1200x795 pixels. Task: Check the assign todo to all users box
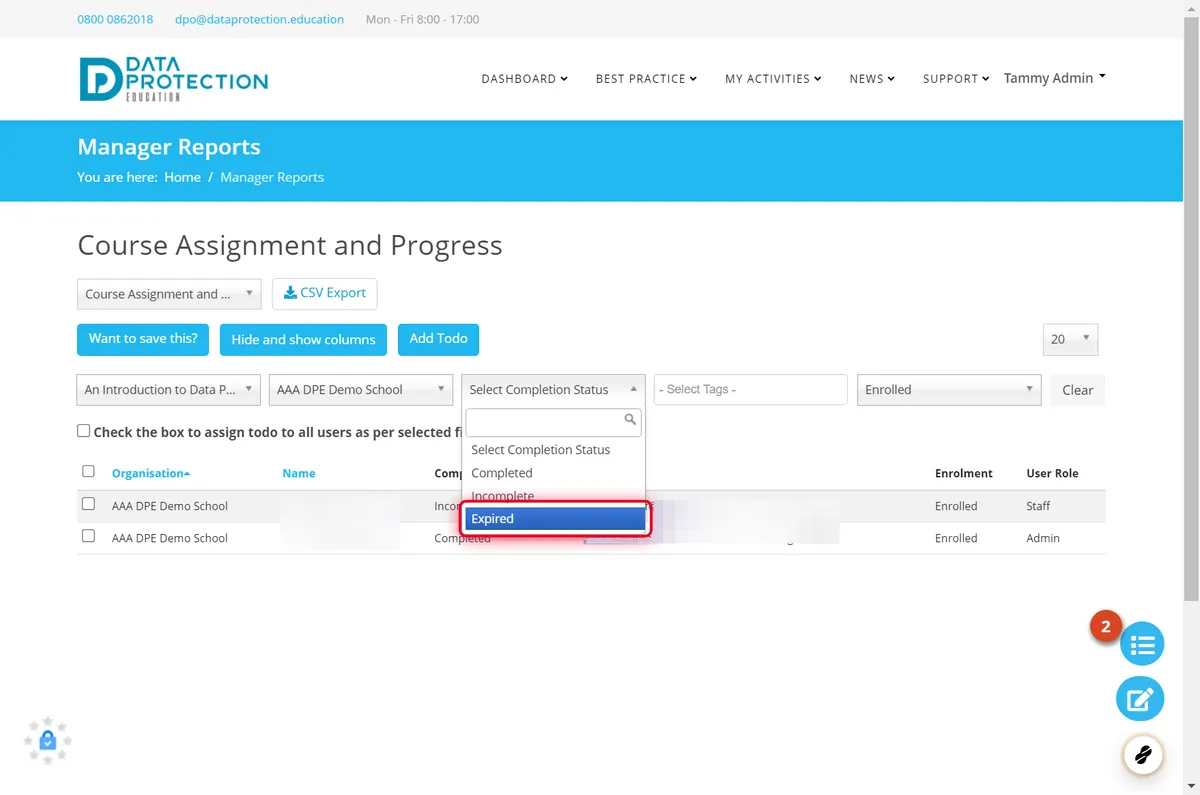pyautogui.click(x=83, y=431)
